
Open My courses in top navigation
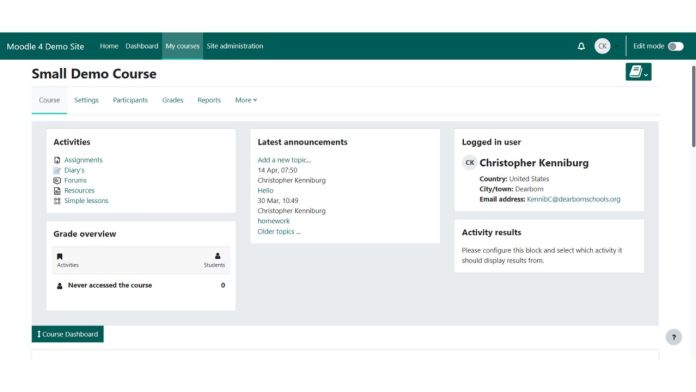pos(182,46)
